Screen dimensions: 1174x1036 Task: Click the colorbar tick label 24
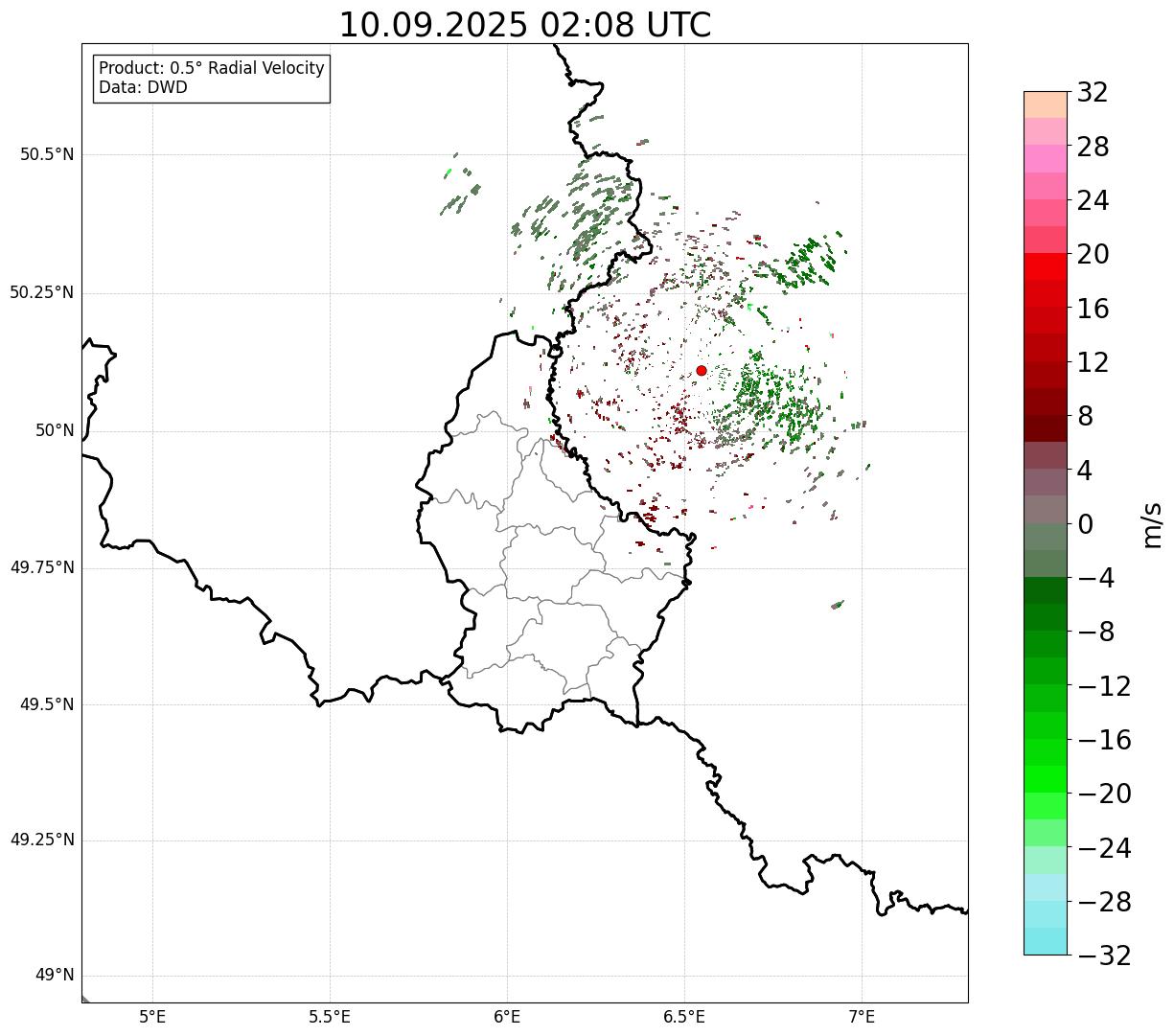pyautogui.click(x=1093, y=200)
